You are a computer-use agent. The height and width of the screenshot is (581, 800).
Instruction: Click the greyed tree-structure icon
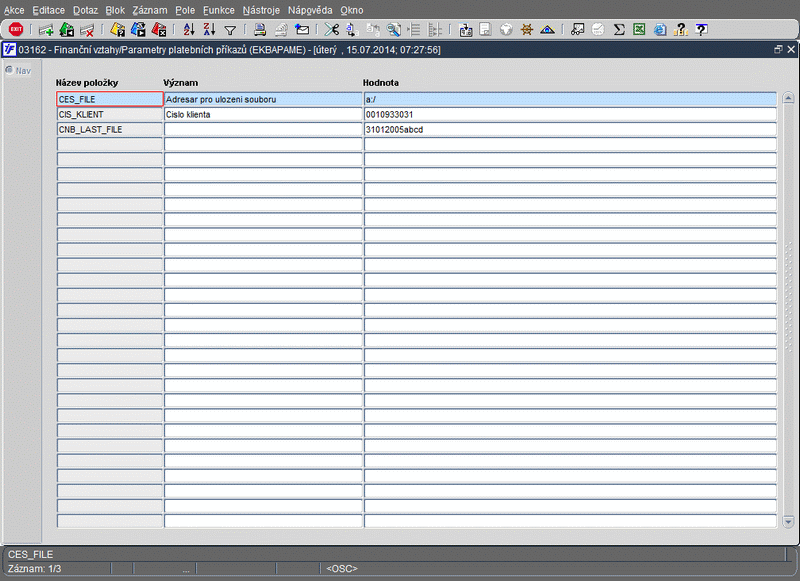point(435,30)
